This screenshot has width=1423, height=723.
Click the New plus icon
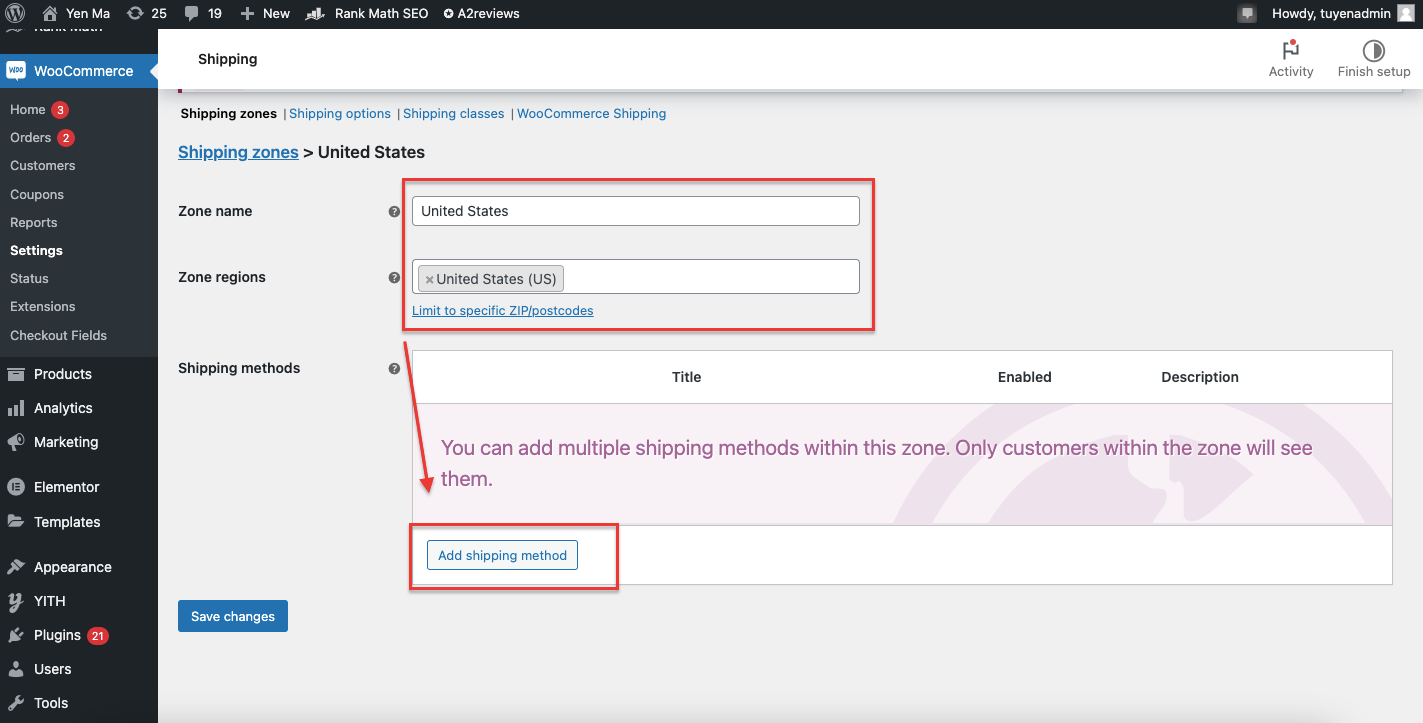[x=247, y=14]
